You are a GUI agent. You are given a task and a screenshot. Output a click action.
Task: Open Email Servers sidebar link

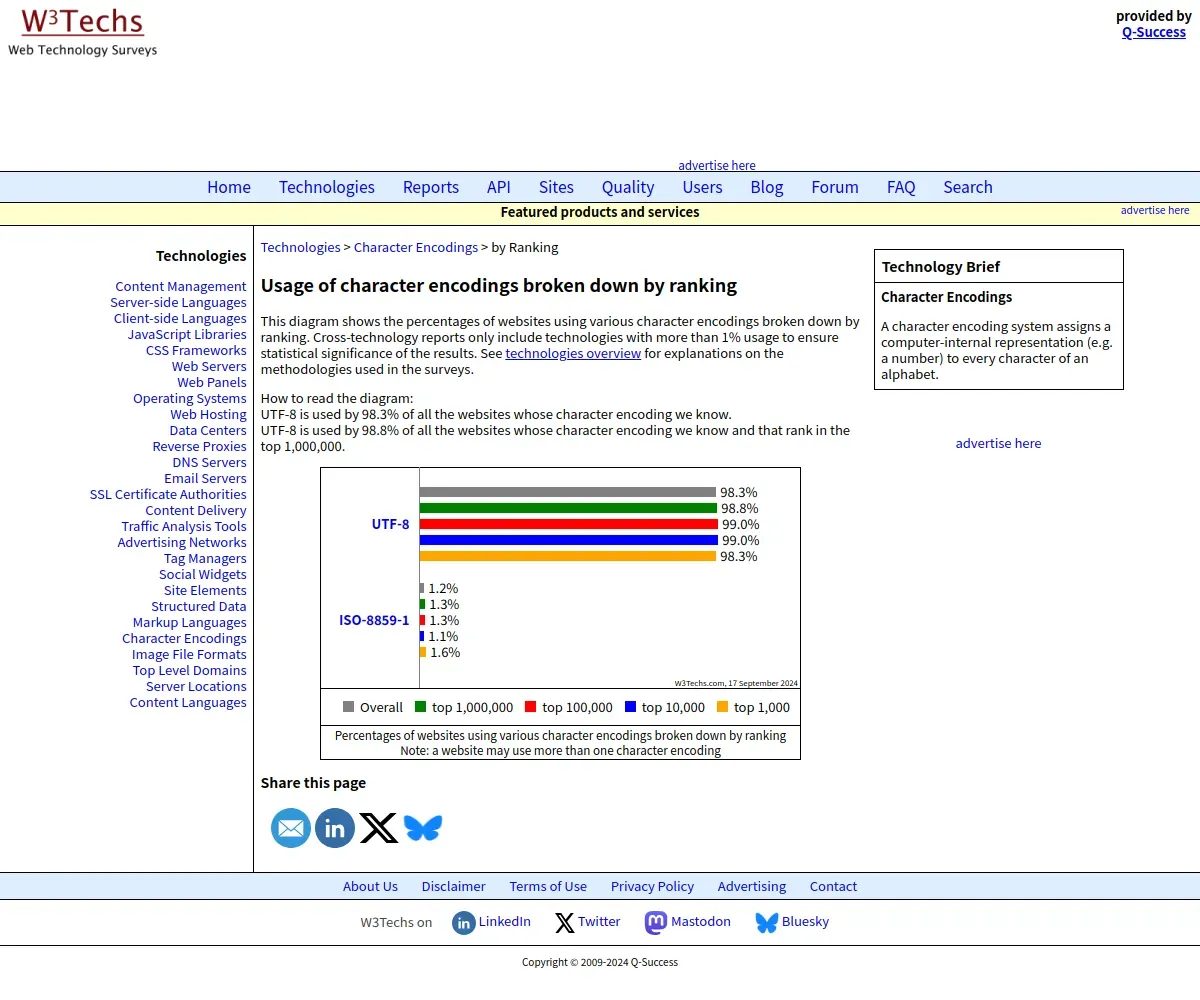tap(205, 478)
